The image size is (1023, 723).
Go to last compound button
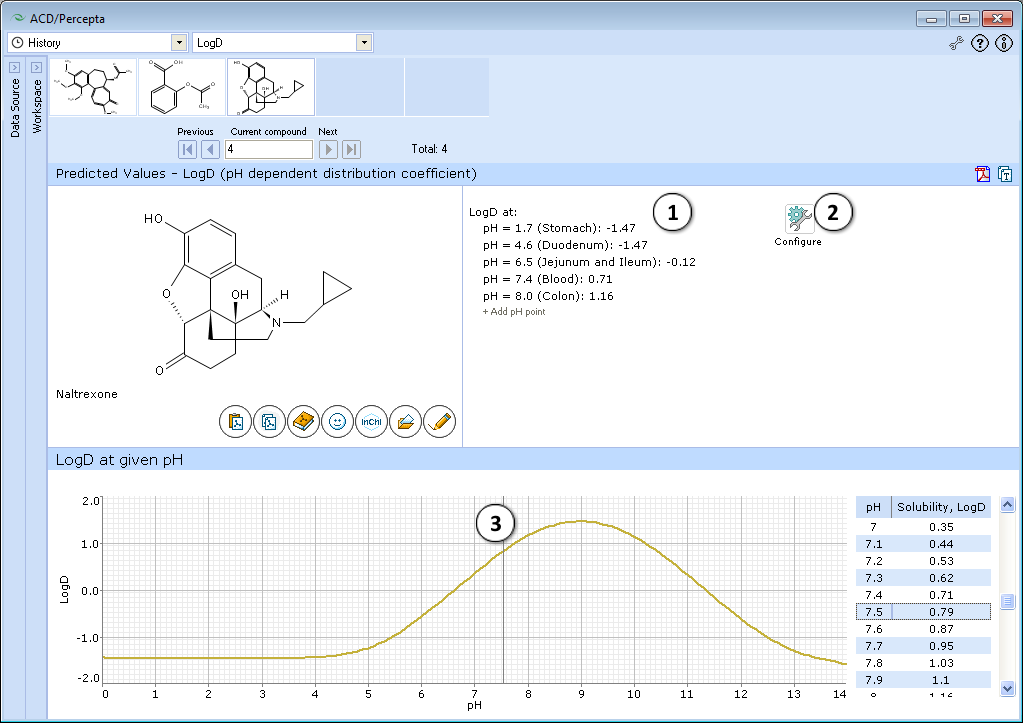(x=351, y=149)
